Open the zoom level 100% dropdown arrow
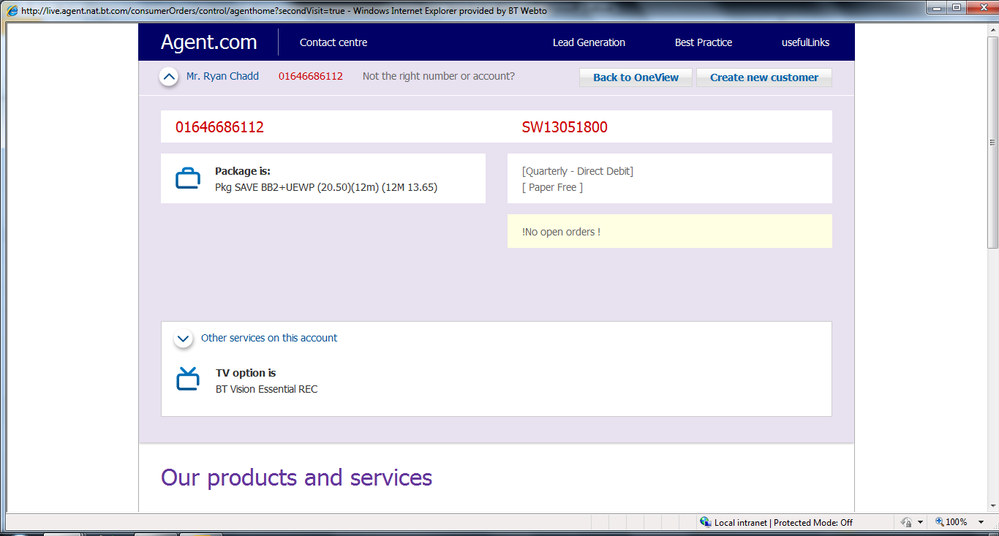The width and height of the screenshot is (999, 536). click(x=981, y=522)
